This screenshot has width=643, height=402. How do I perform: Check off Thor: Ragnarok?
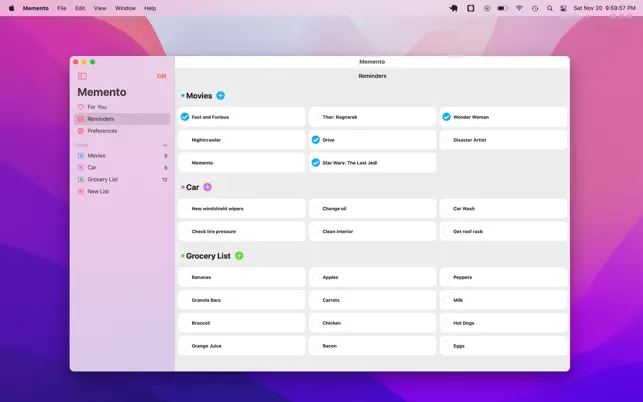point(316,117)
